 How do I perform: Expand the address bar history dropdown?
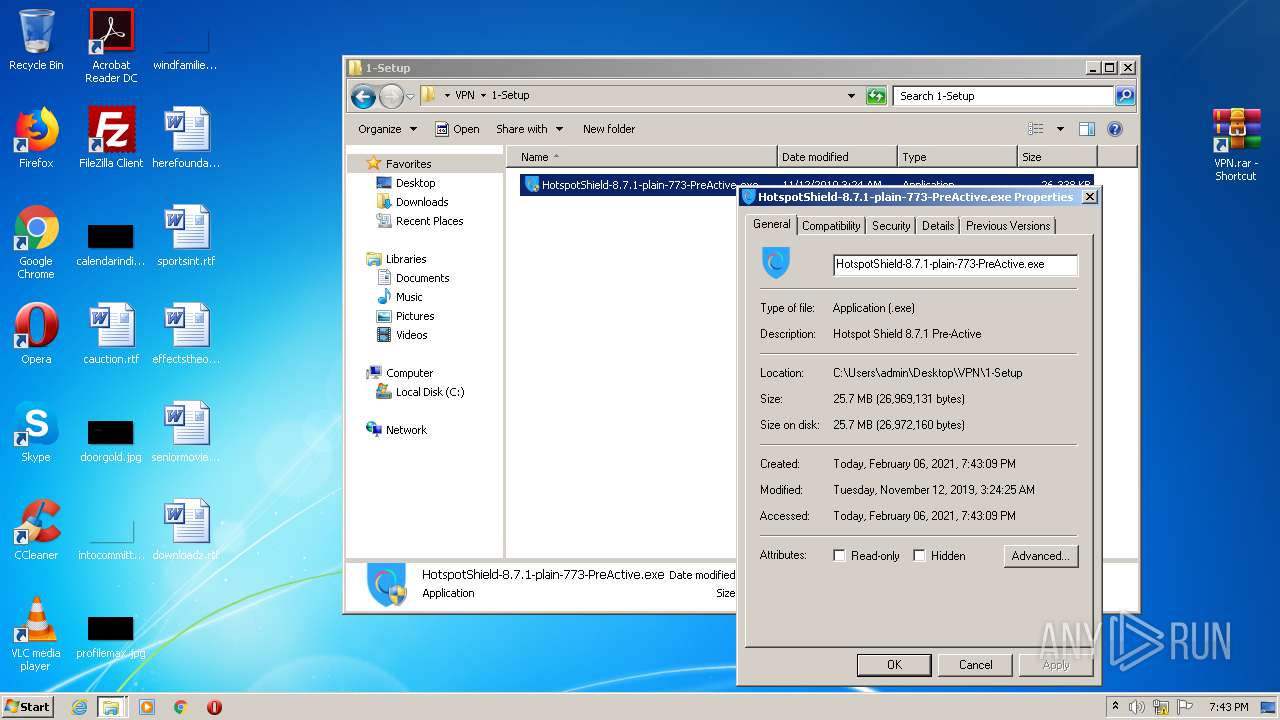coord(851,96)
